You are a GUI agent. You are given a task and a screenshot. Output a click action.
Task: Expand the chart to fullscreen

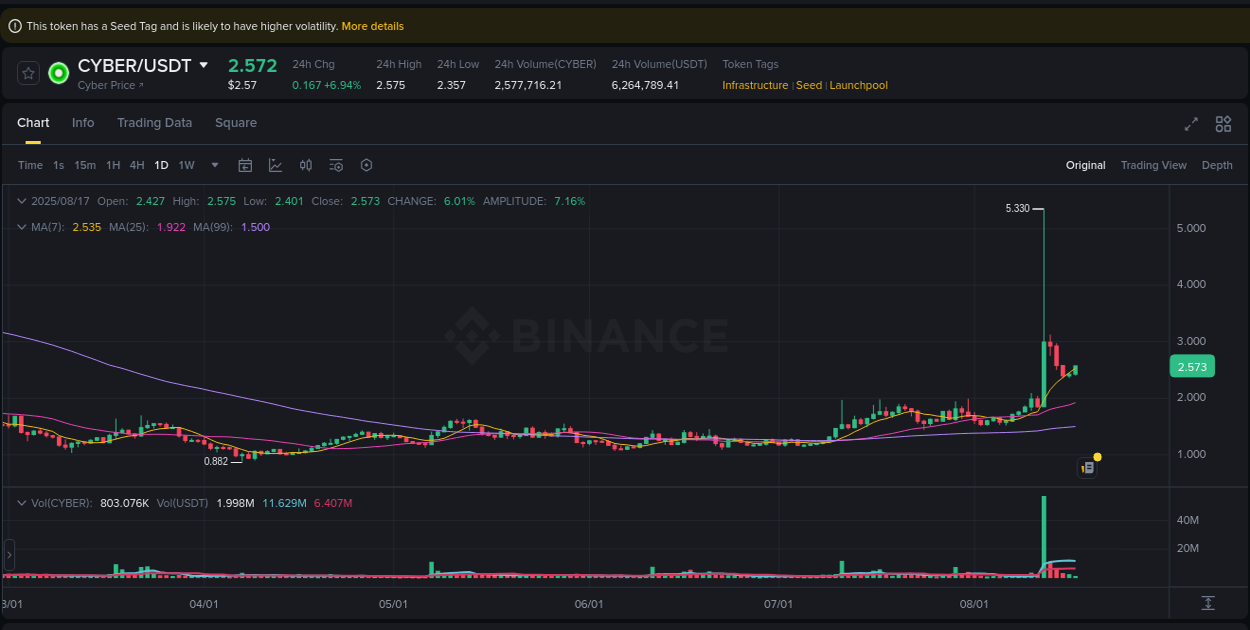point(1190,124)
